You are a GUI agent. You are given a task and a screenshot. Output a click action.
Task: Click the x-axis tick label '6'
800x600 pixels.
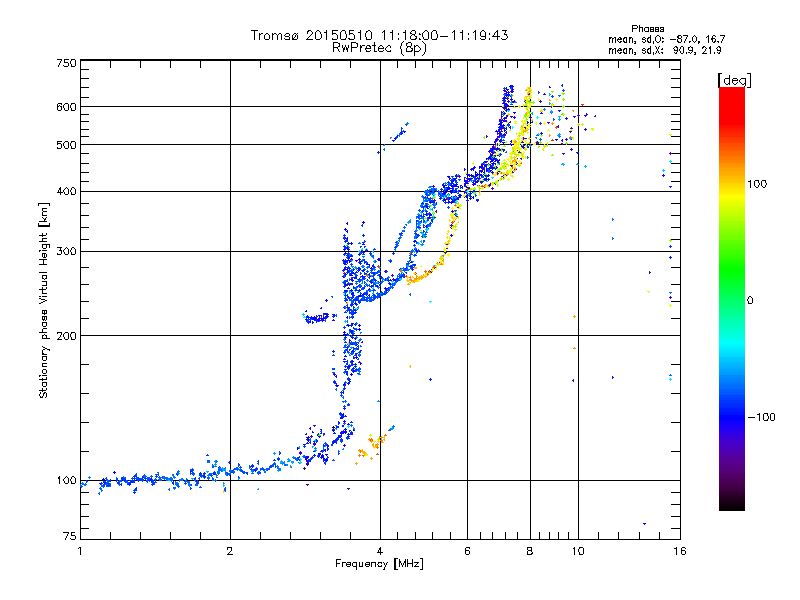[467, 551]
